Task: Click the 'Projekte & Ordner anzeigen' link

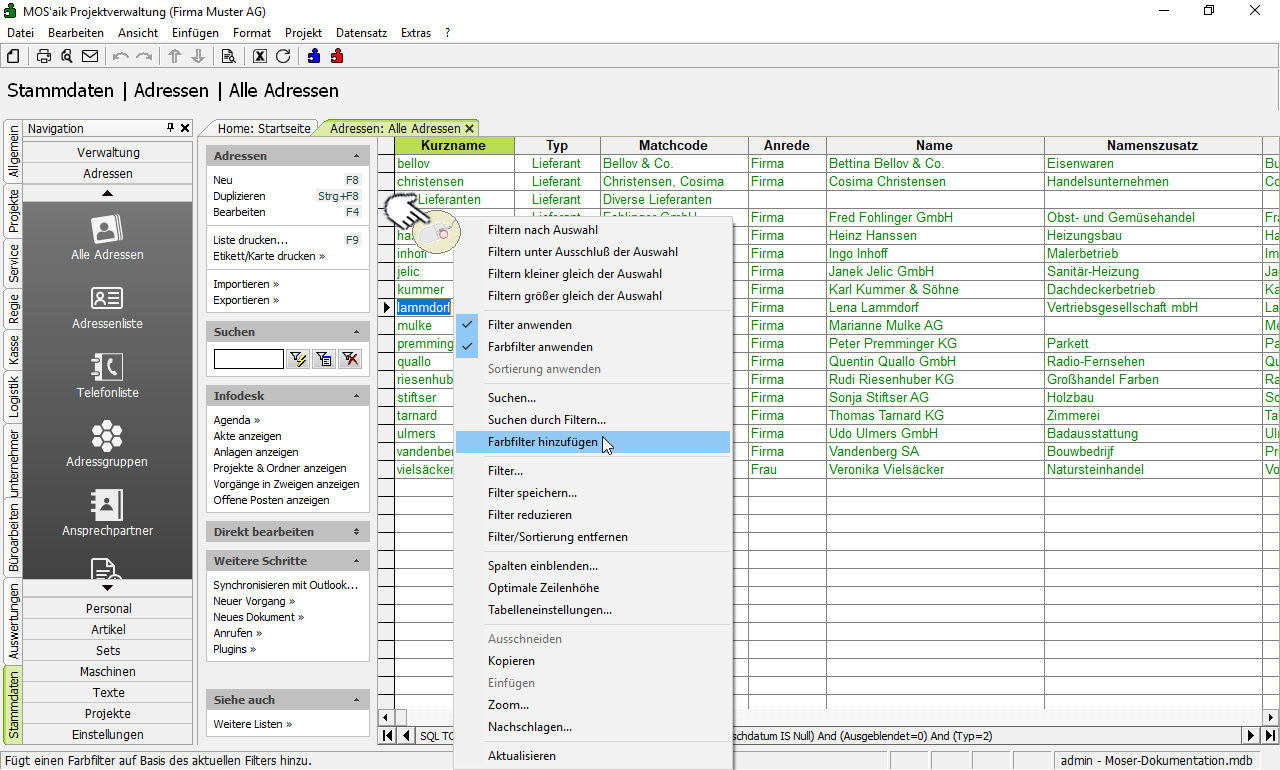Action: coord(280,468)
